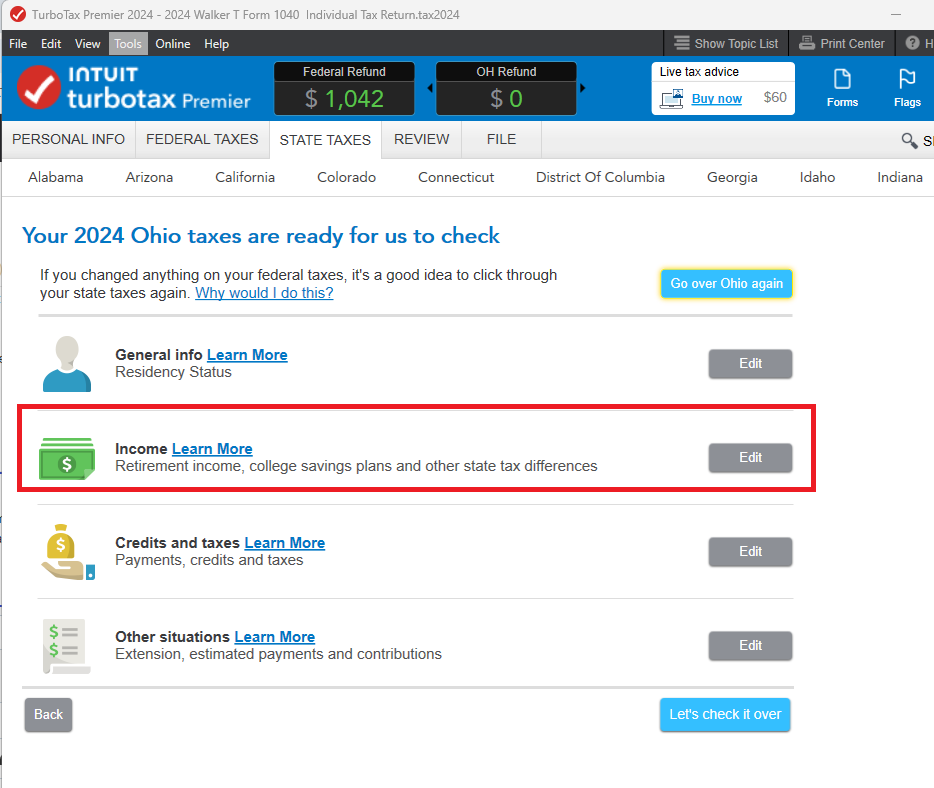Click the Show Topic List icon
This screenshot has width=934, height=788.
[x=682, y=43]
